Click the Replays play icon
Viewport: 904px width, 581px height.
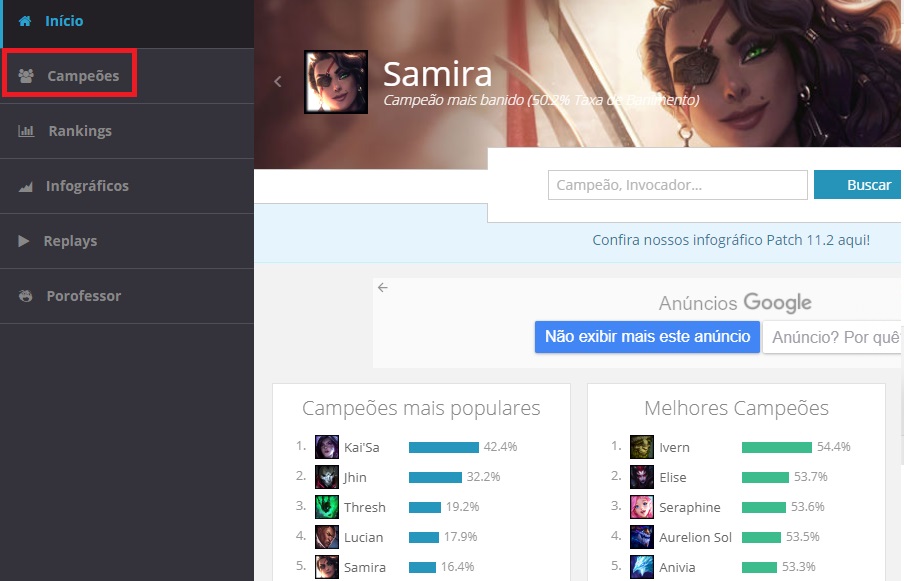coord(24,241)
